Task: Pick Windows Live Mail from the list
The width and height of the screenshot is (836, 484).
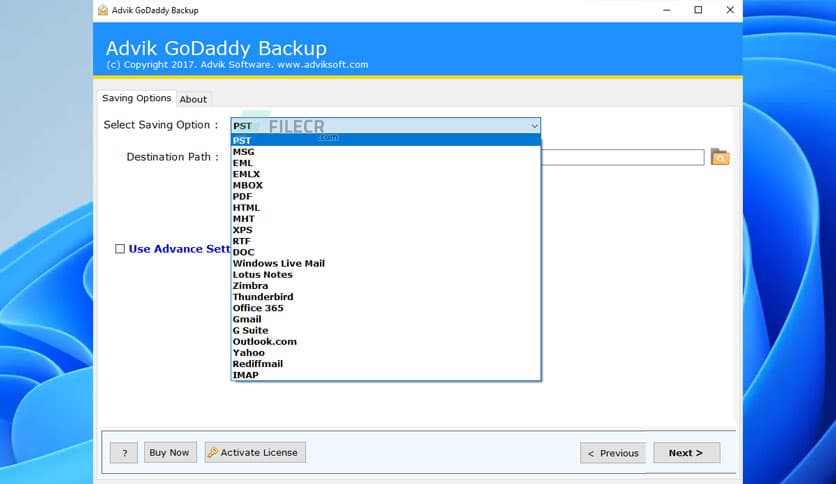Action: [x=386, y=264]
